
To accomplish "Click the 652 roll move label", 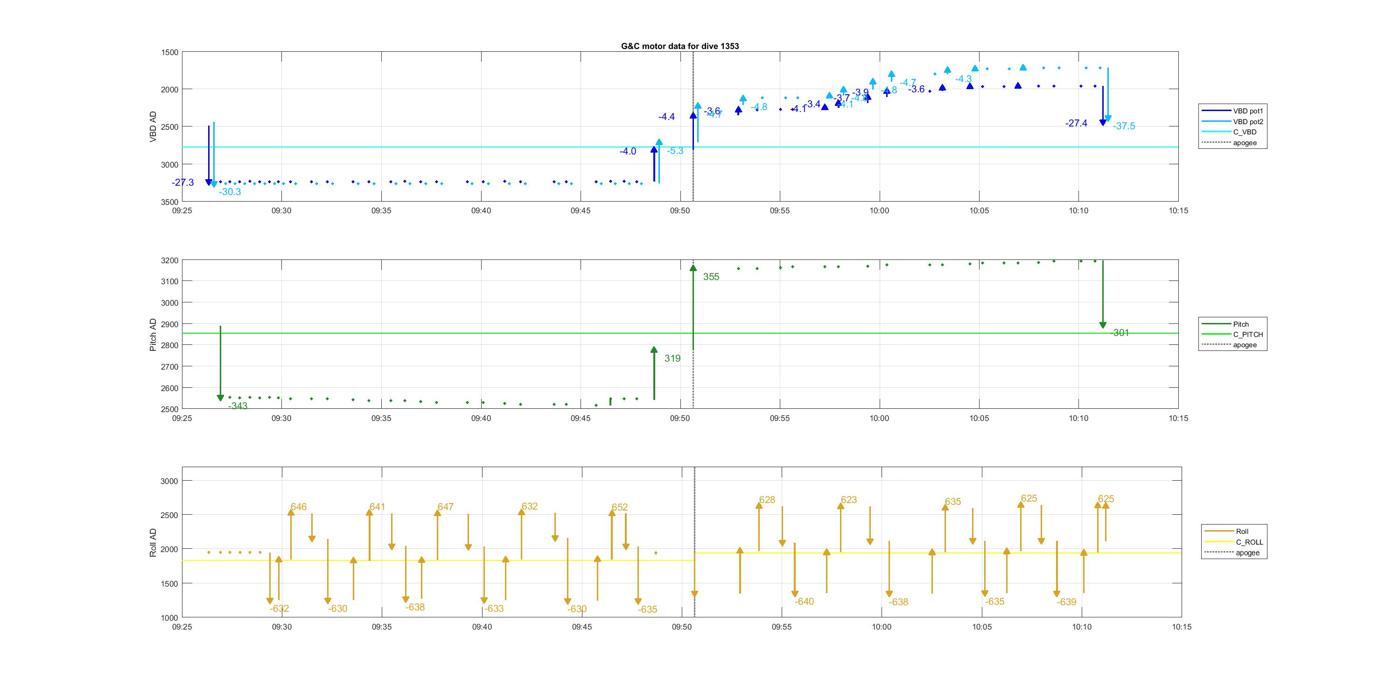I will [619, 507].
